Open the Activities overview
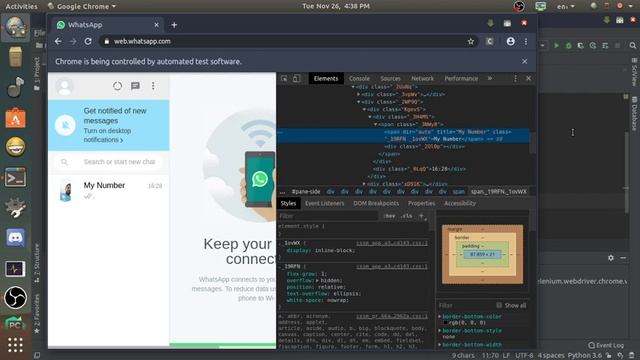640x360 pixels. click(21, 6)
